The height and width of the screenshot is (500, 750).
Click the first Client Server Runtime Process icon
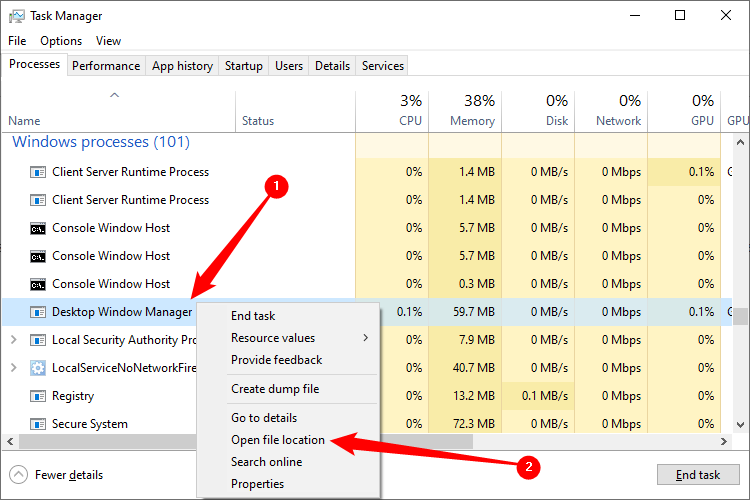38,172
